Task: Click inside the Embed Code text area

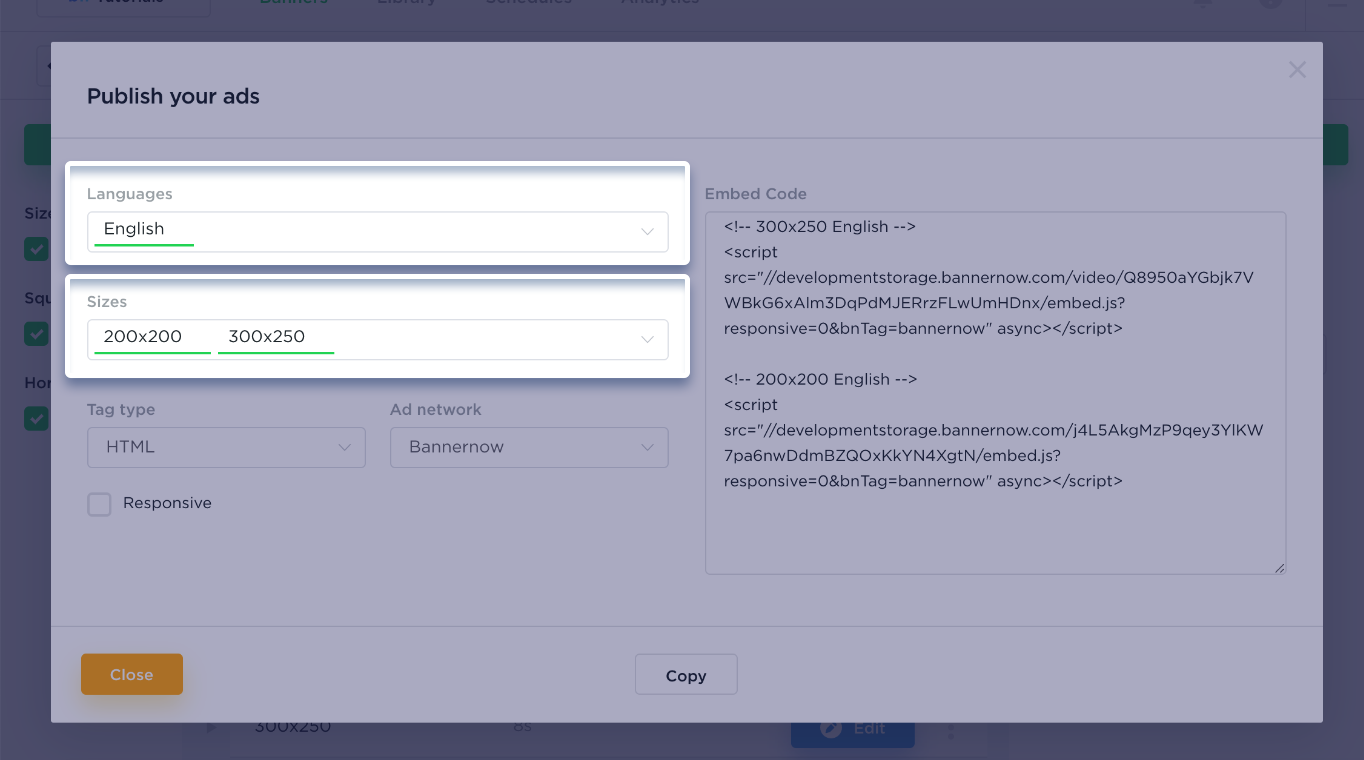Action: (995, 393)
